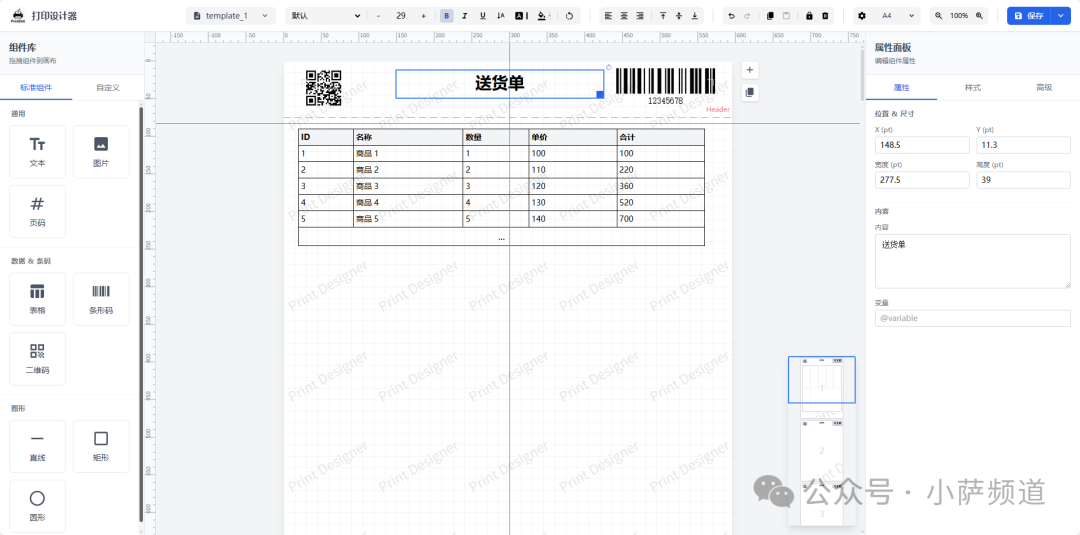Switch to the 样式 style tab
Image resolution: width=1080 pixels, height=535 pixels.
973,87
